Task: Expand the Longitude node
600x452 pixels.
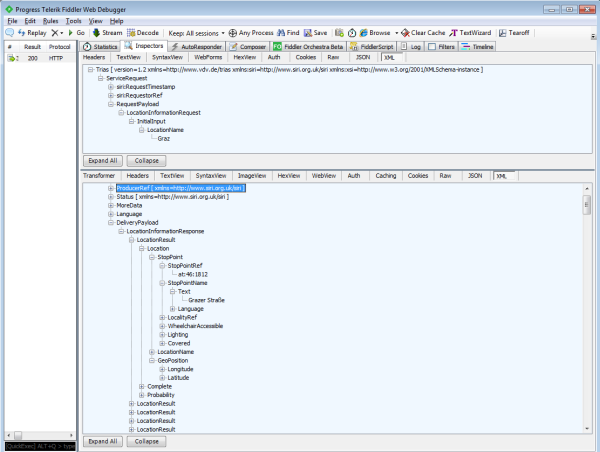Action: click(162, 369)
